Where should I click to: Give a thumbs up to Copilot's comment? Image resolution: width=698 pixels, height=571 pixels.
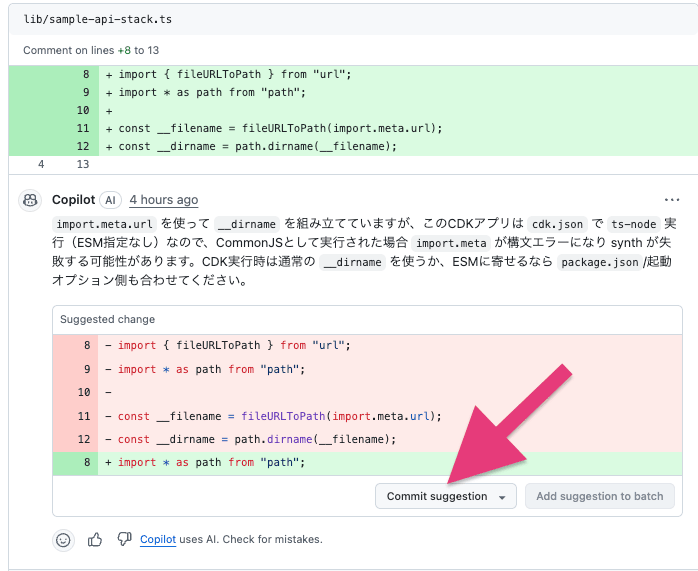pyautogui.click(x=95, y=540)
